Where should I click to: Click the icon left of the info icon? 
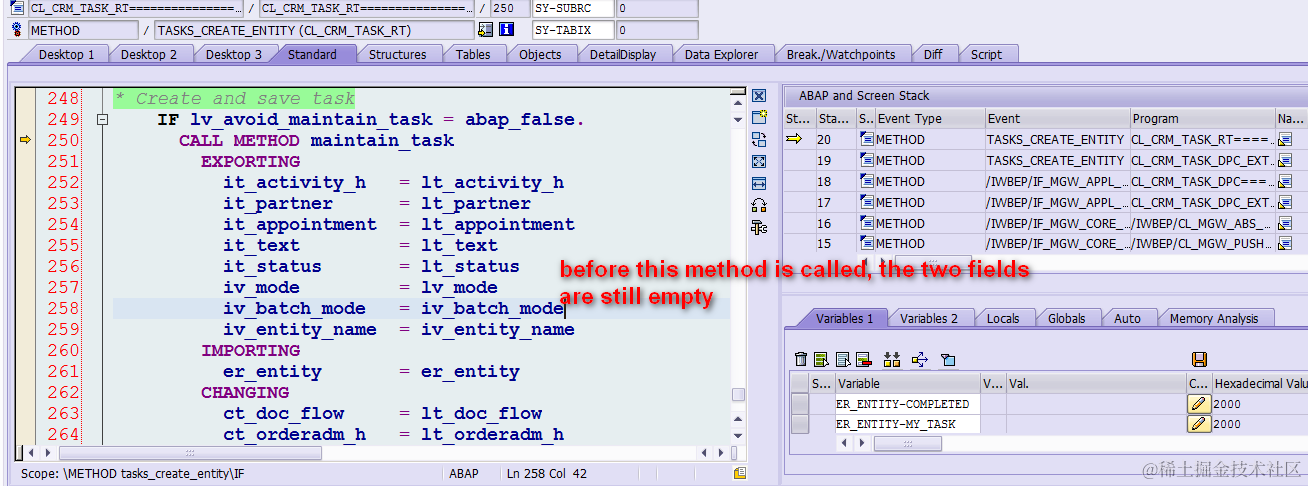tap(485, 30)
